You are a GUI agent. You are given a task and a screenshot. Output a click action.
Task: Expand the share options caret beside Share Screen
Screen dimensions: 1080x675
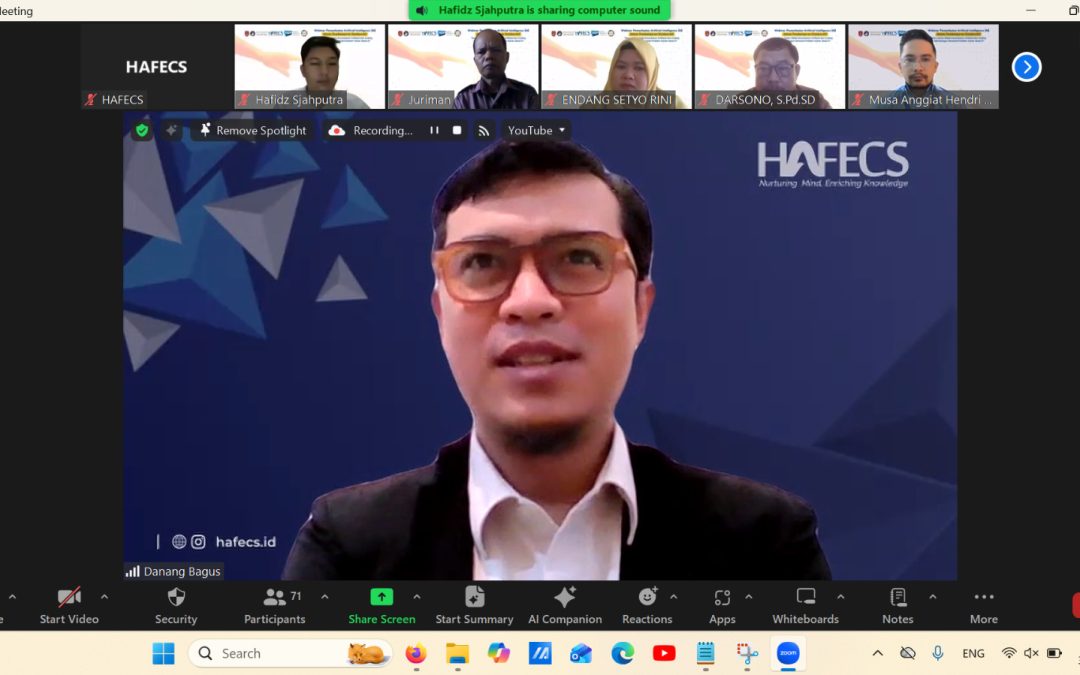(417, 597)
